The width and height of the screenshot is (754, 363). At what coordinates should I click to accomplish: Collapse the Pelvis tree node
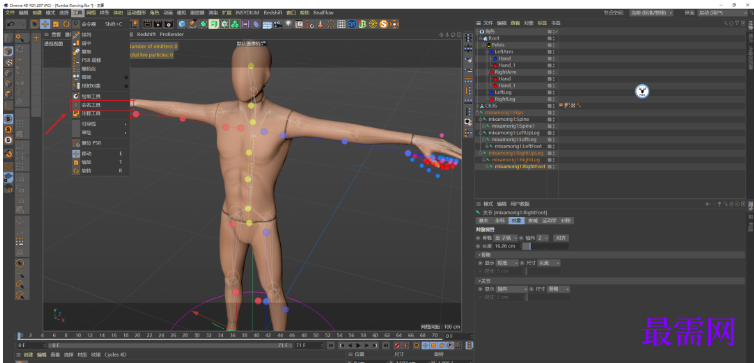coord(485,45)
